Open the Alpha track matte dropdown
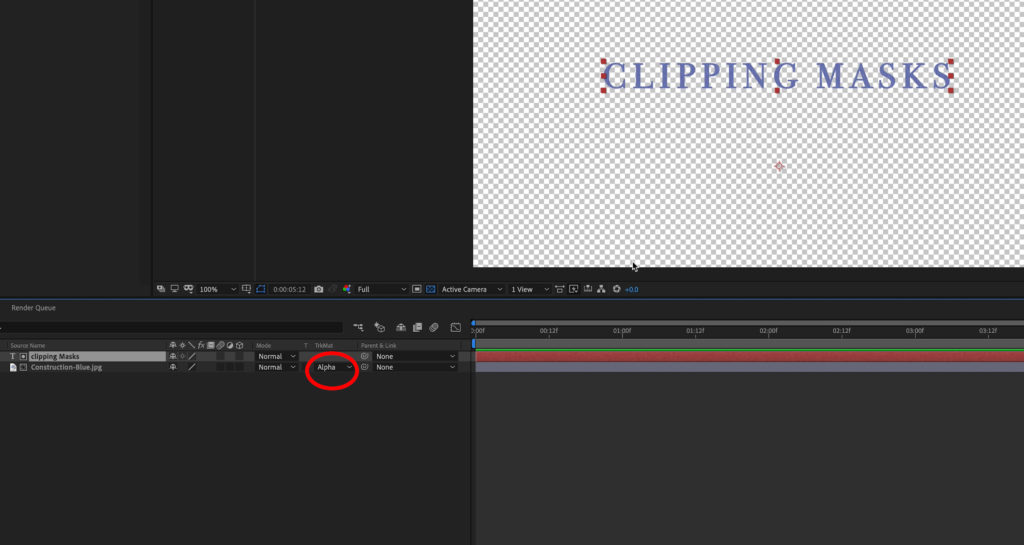Screen dimensions: 1024x545 [334, 367]
